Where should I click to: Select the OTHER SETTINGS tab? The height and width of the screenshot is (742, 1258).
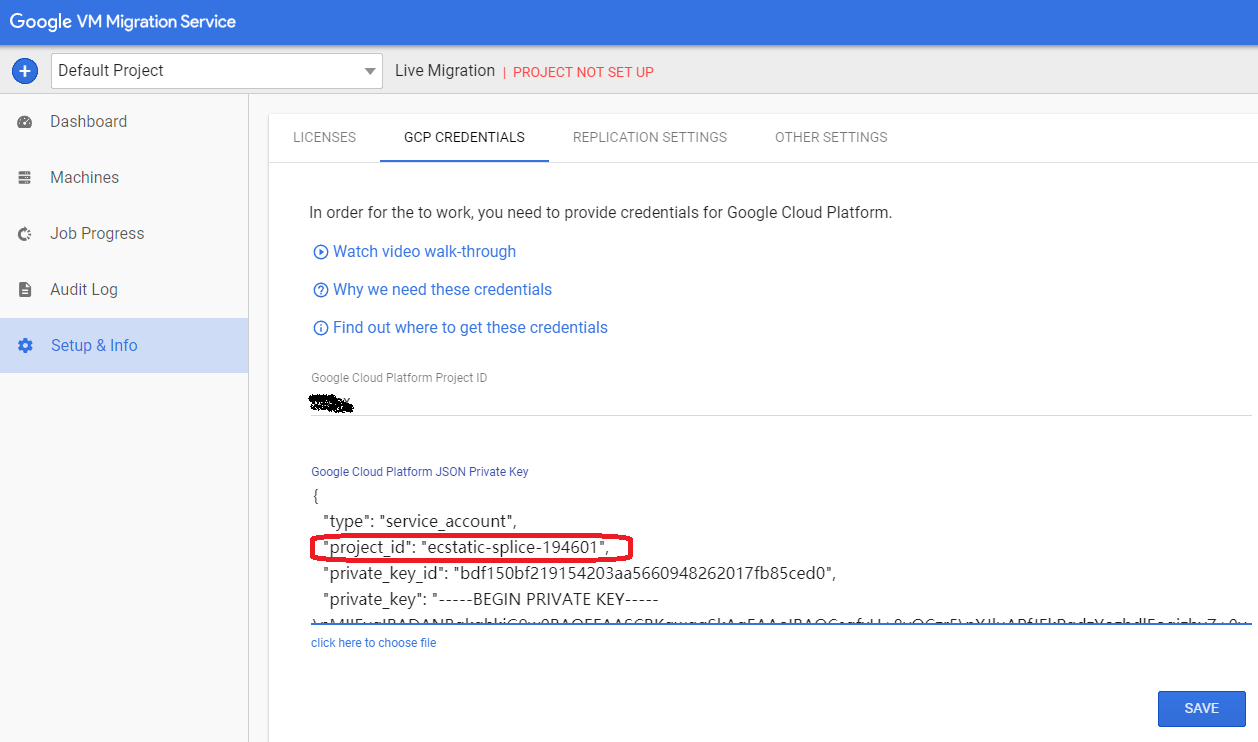tap(830, 137)
